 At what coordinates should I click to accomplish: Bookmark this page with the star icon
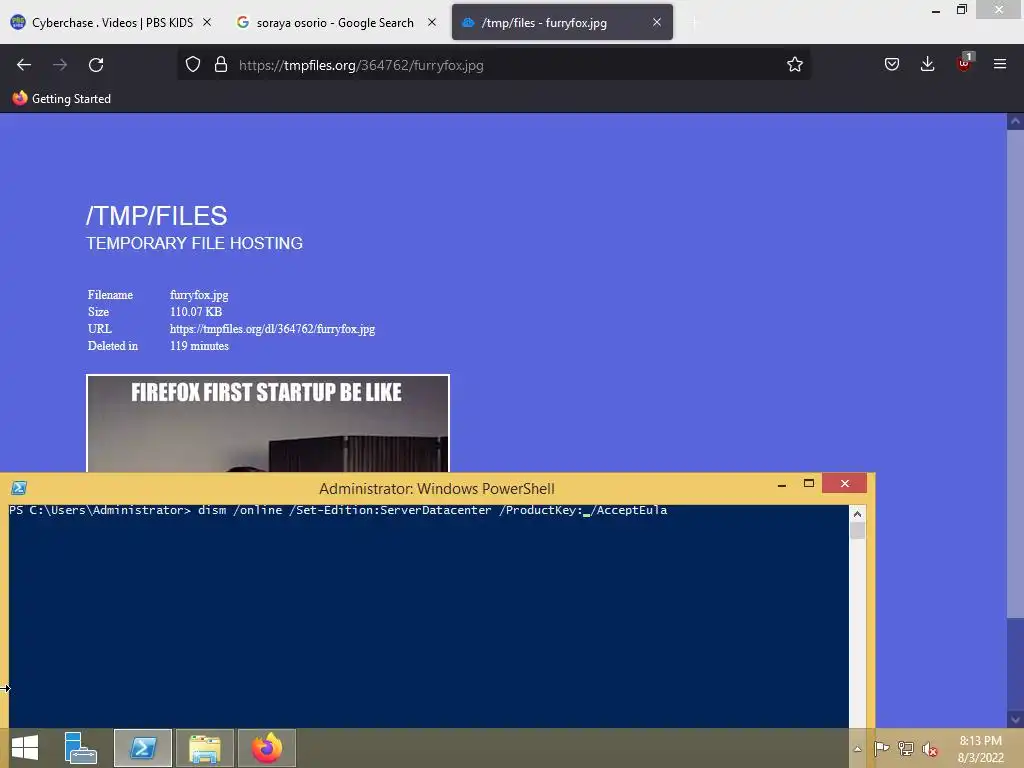(795, 64)
